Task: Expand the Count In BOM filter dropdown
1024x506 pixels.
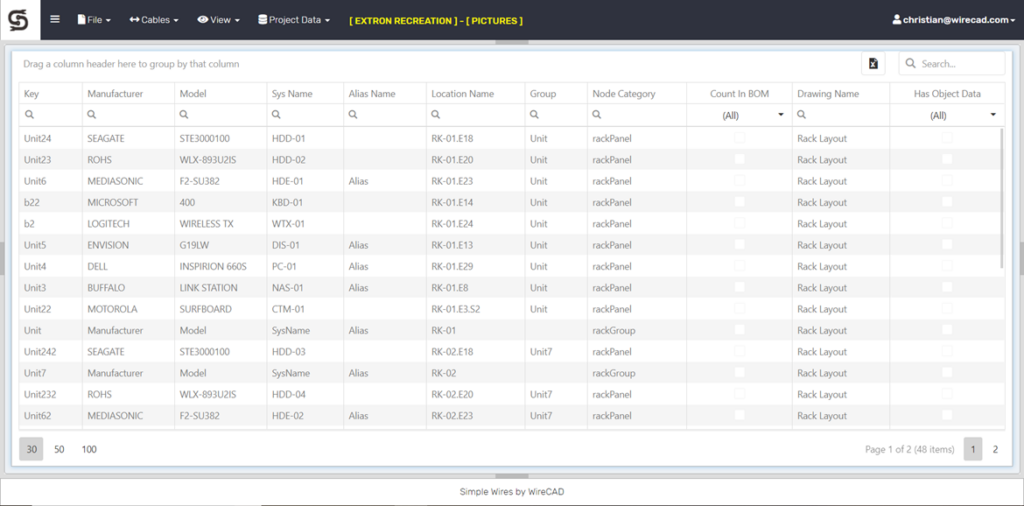Action: click(x=780, y=116)
